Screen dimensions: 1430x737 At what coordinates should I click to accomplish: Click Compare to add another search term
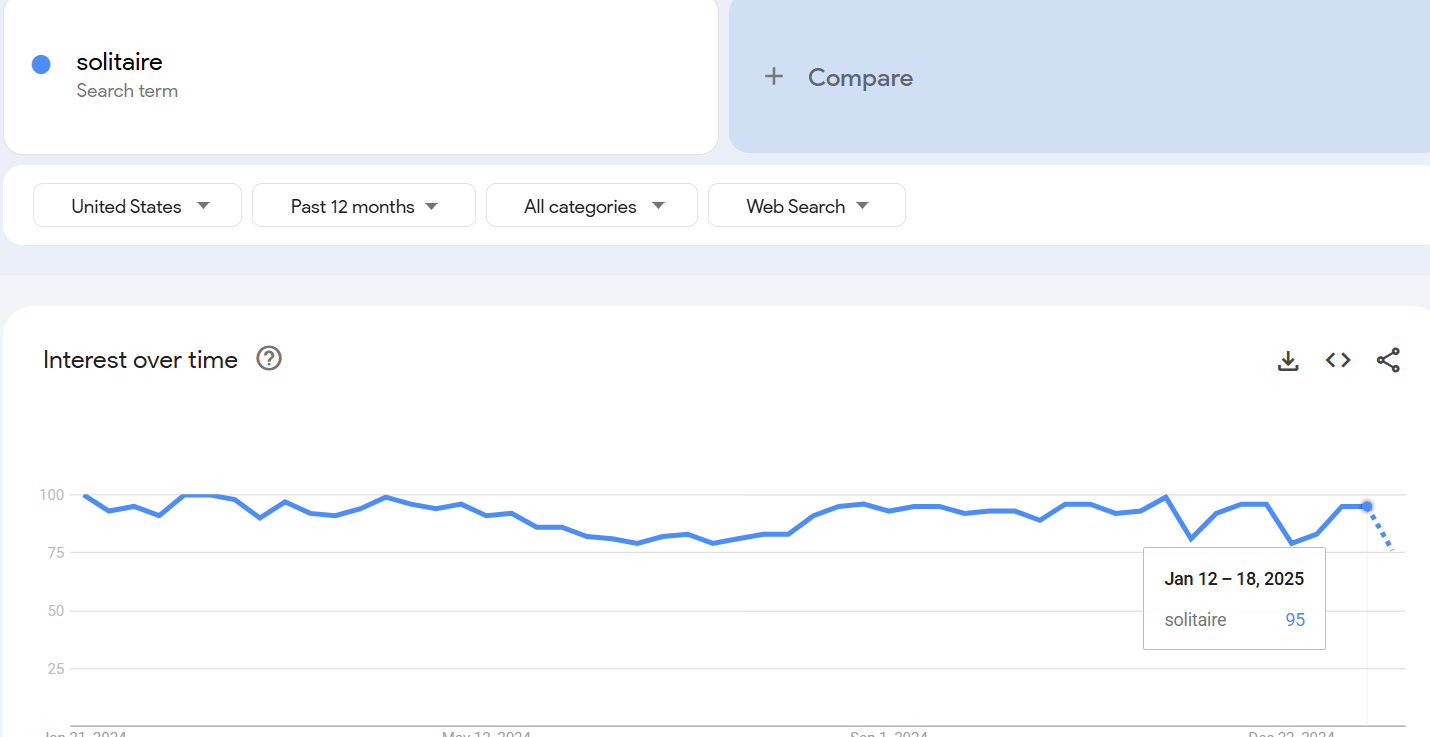(x=860, y=77)
